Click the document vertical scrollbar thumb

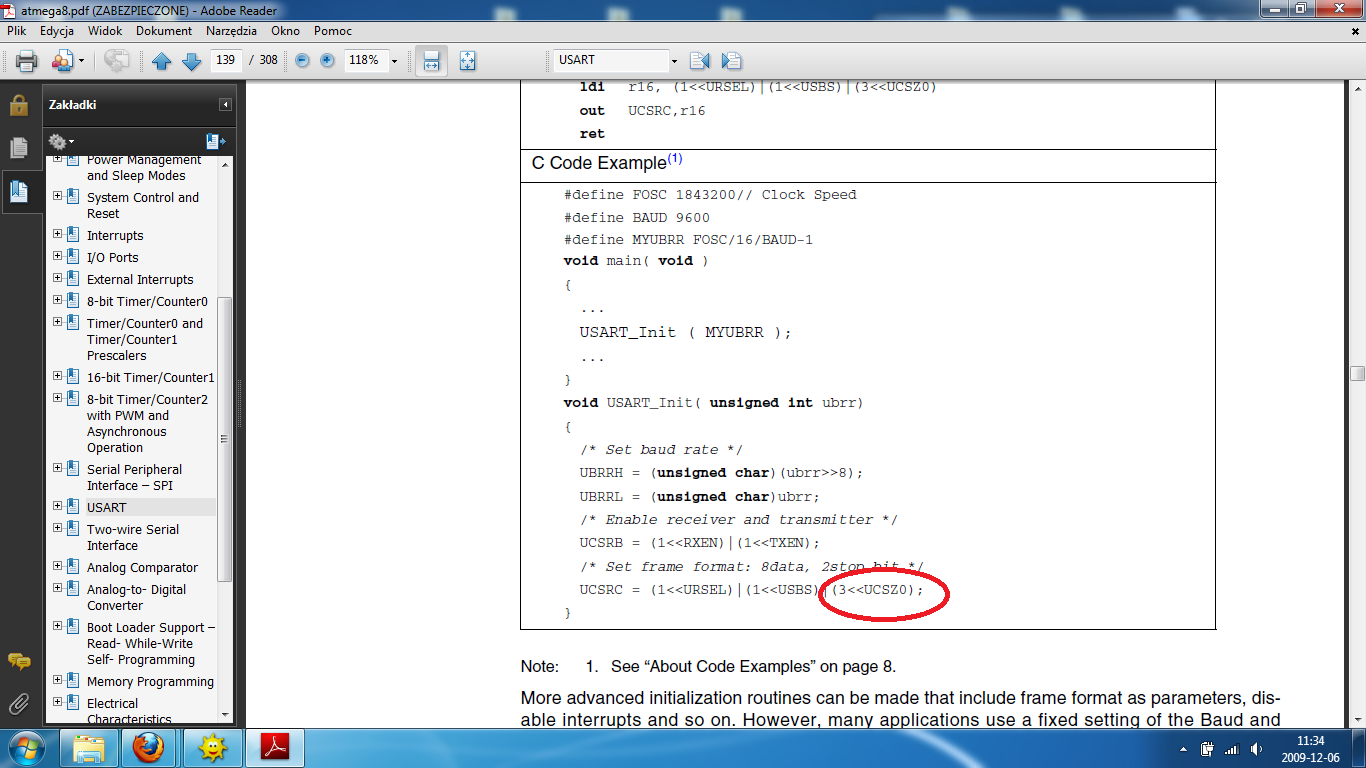1357,374
